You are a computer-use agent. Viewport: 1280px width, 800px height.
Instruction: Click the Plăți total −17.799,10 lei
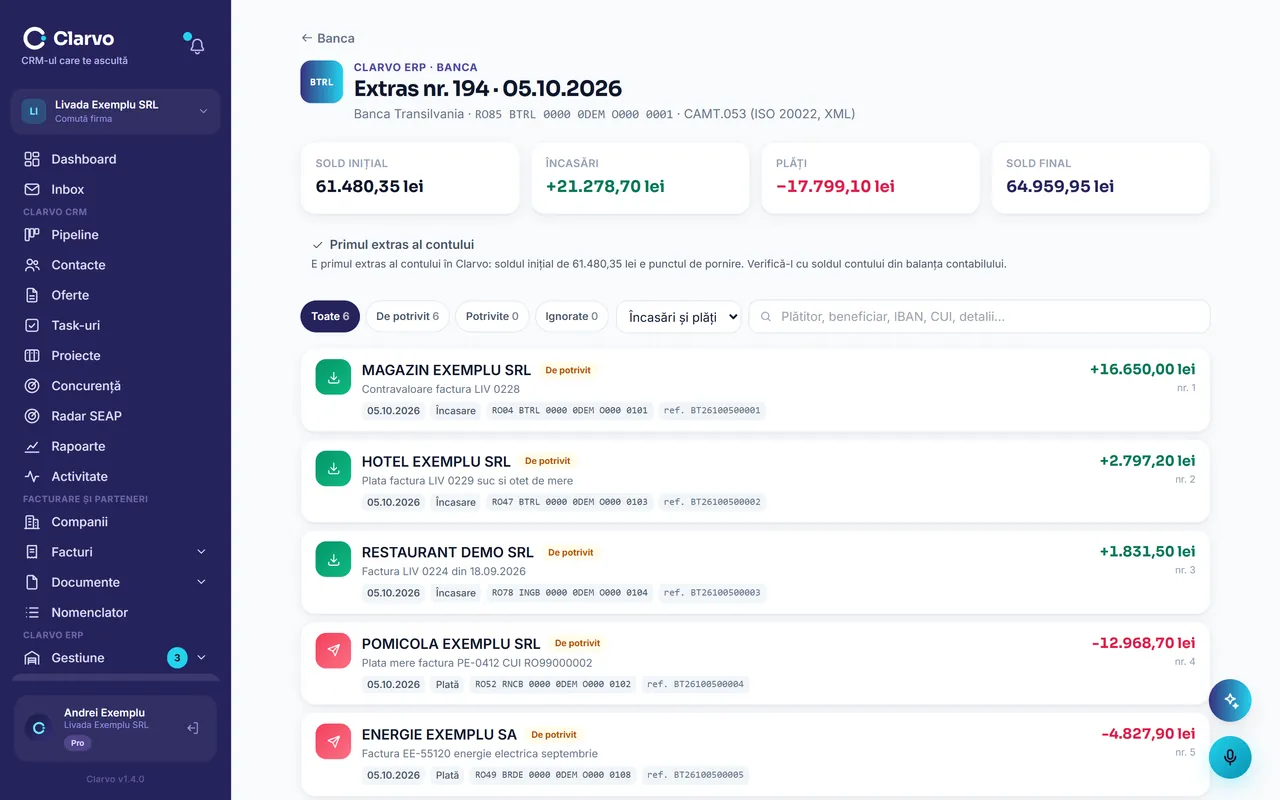coord(835,186)
